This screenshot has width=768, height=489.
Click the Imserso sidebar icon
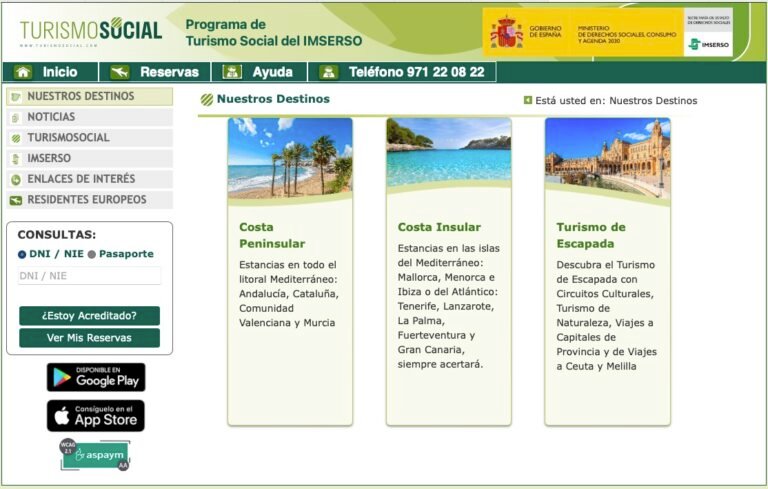(16, 159)
